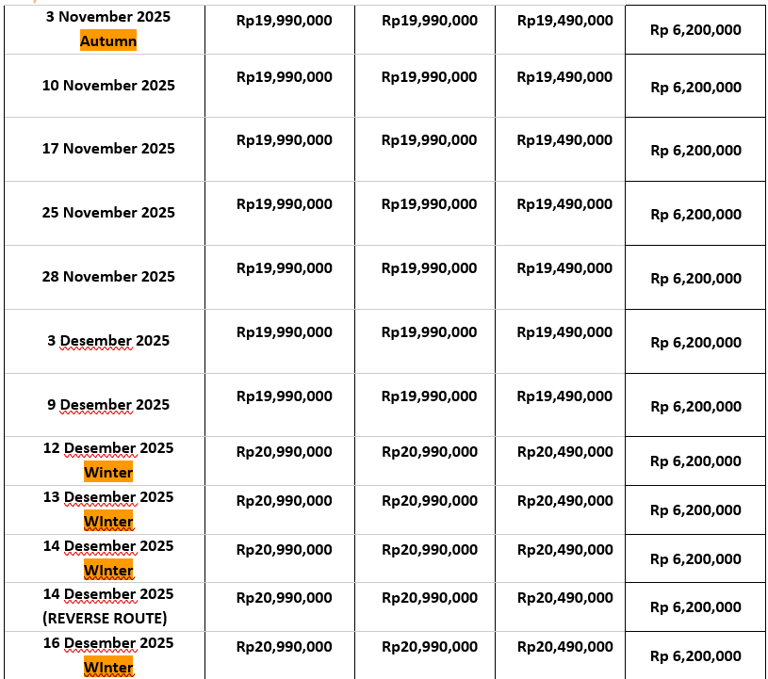Viewport: 768px width, 679px height.
Task: Click the 3 Desember 2025 date cell
Action: click(108, 340)
